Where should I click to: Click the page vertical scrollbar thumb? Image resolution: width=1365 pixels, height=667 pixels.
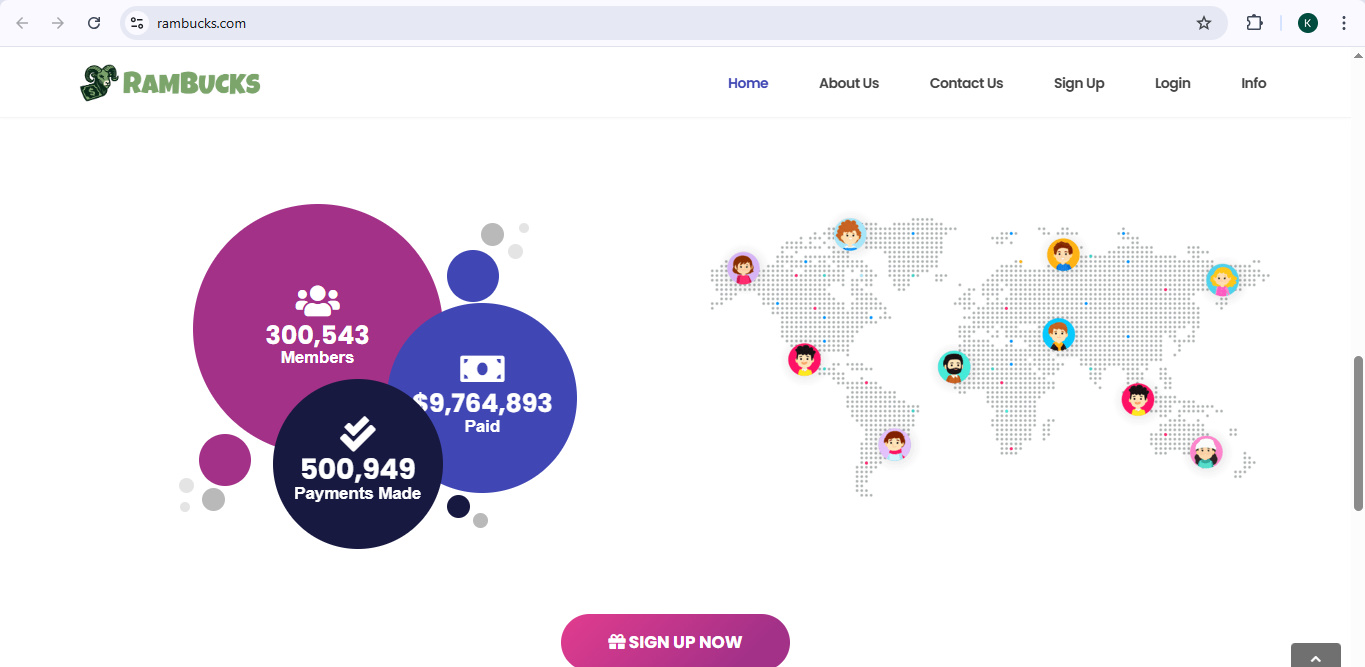[1358, 432]
